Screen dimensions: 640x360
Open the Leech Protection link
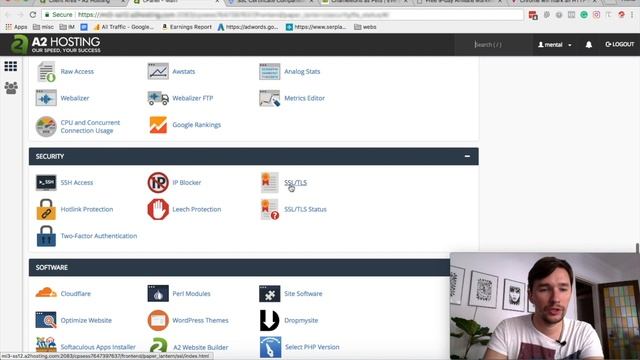pyautogui.click(x=197, y=209)
